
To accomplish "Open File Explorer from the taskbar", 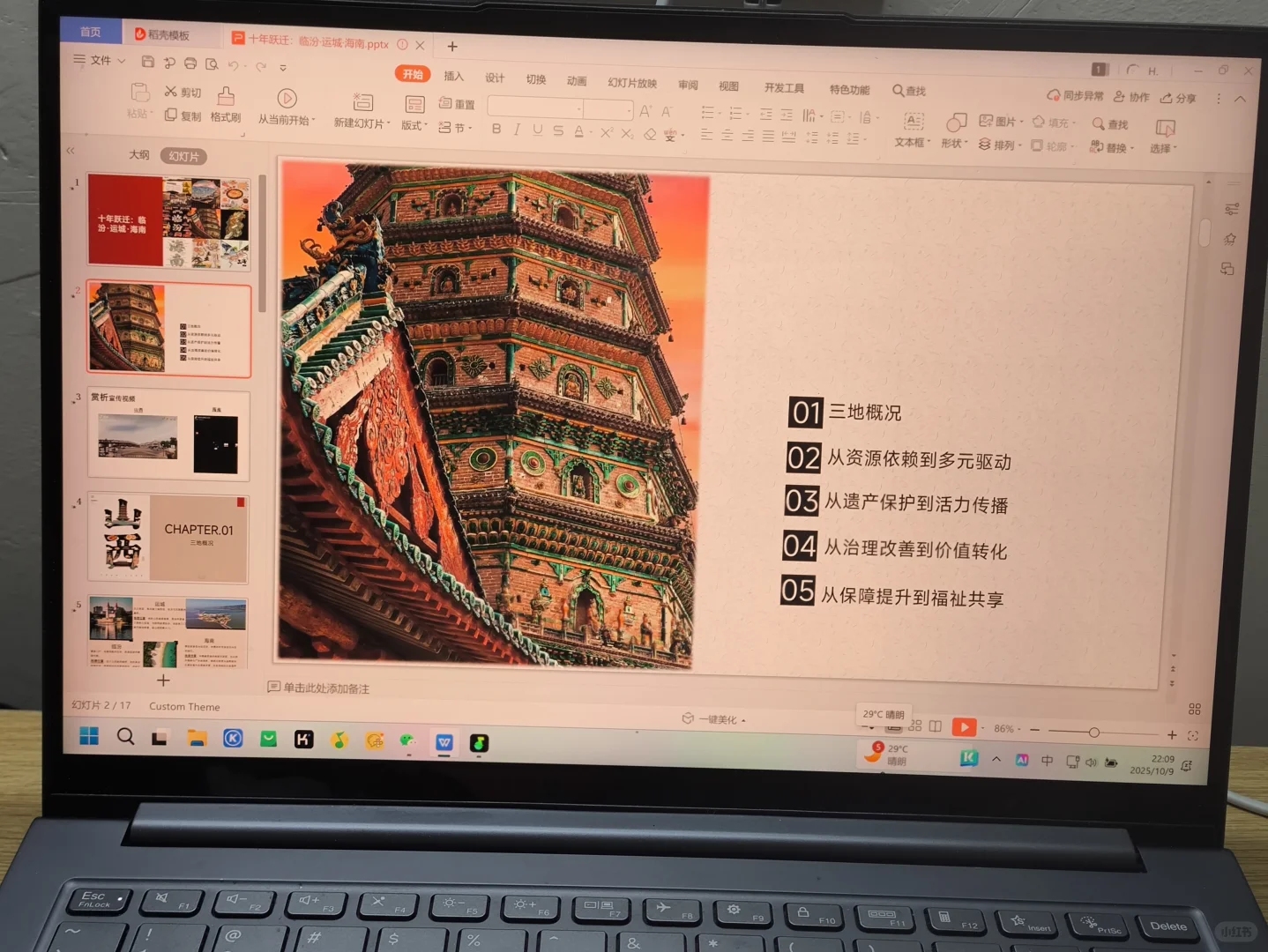I will 197,739.
